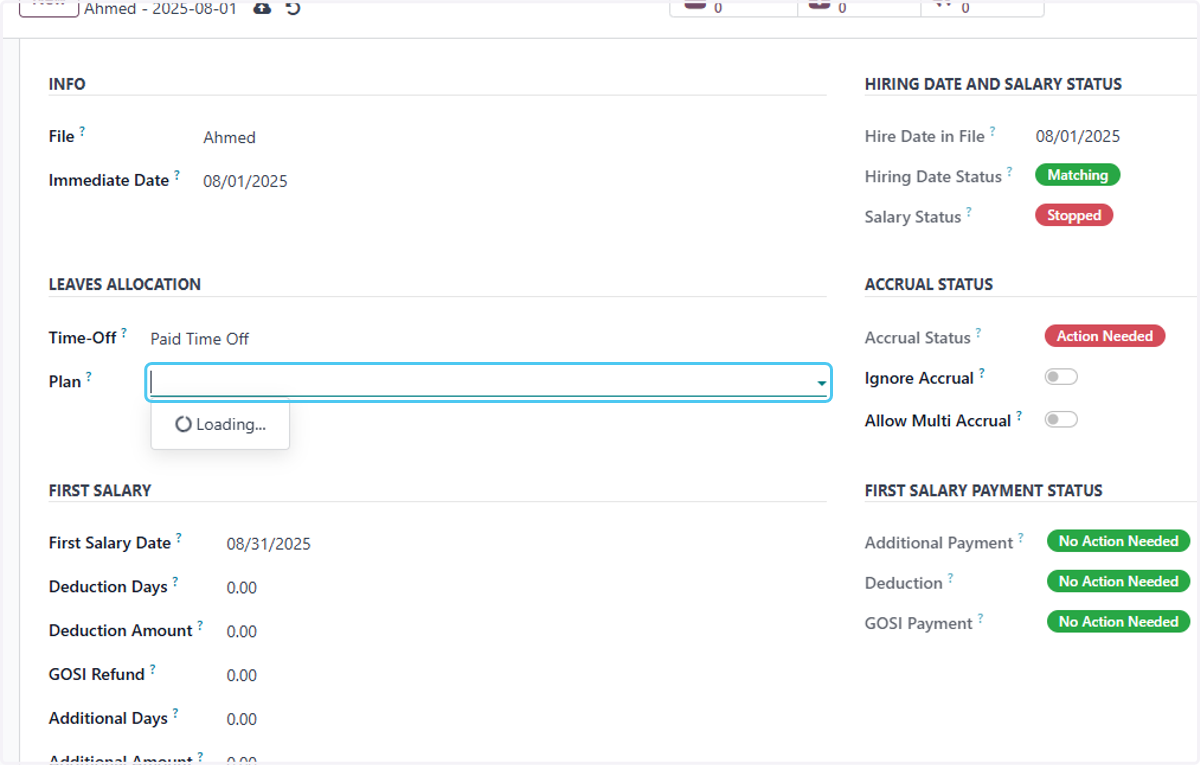Click the Action Needed accrual badge
Image resolution: width=1200 pixels, height=765 pixels.
pos(1105,336)
